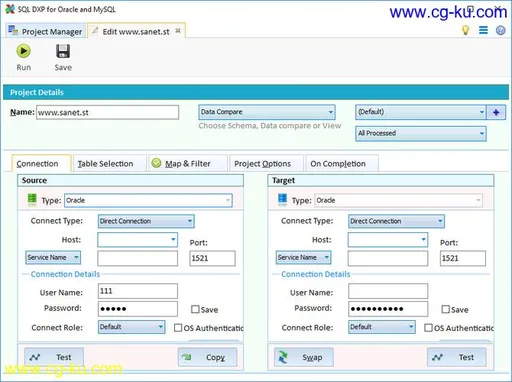Click the Source service name text field
This screenshot has height=382, width=512.
pos(137,258)
